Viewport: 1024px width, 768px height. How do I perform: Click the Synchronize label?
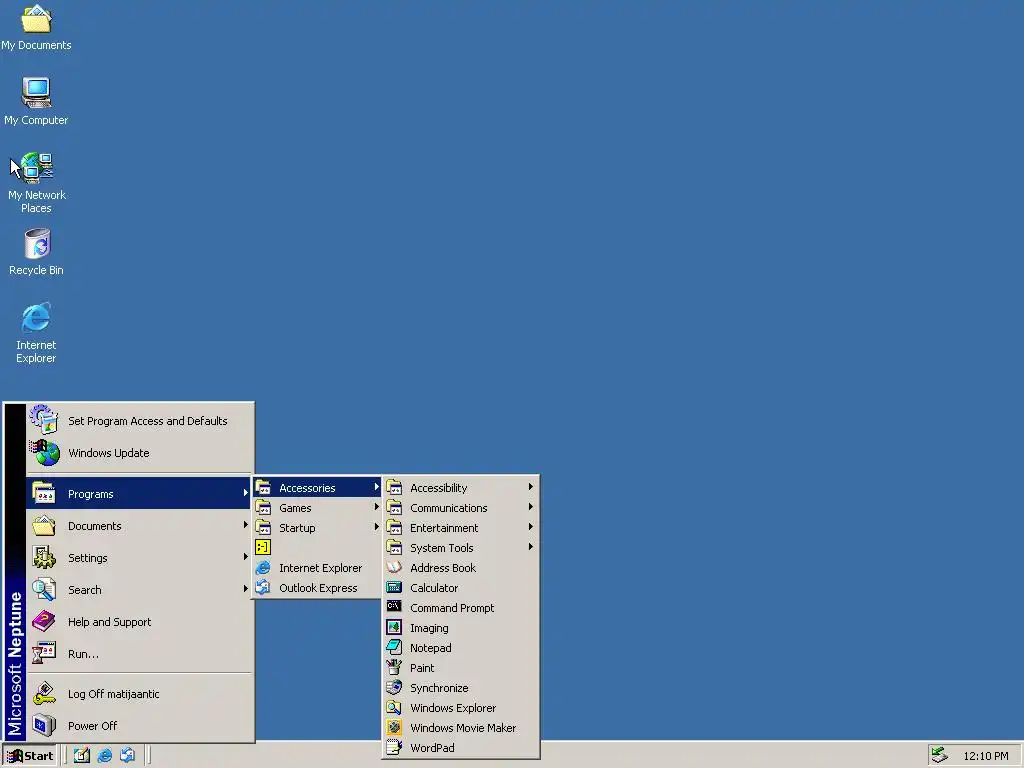point(439,688)
